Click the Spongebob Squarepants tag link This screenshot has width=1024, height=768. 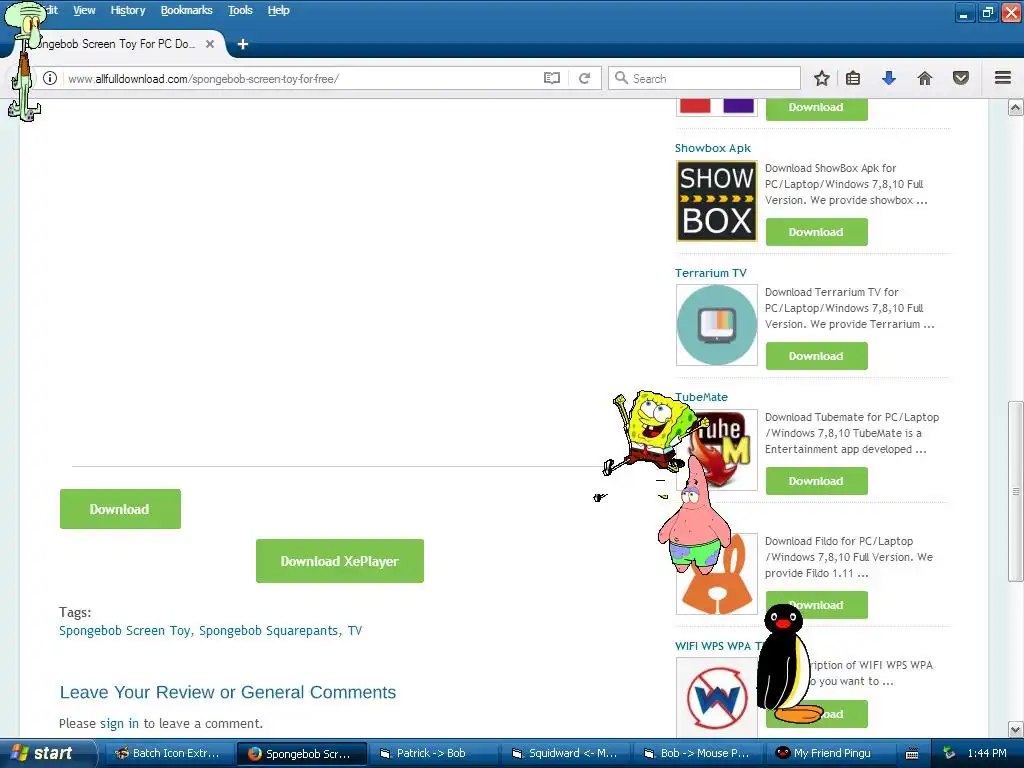(269, 631)
